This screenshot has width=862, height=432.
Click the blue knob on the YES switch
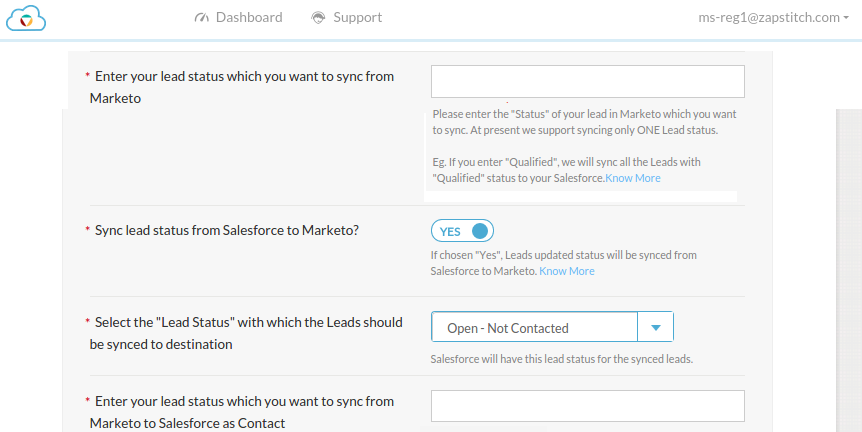tap(480, 231)
